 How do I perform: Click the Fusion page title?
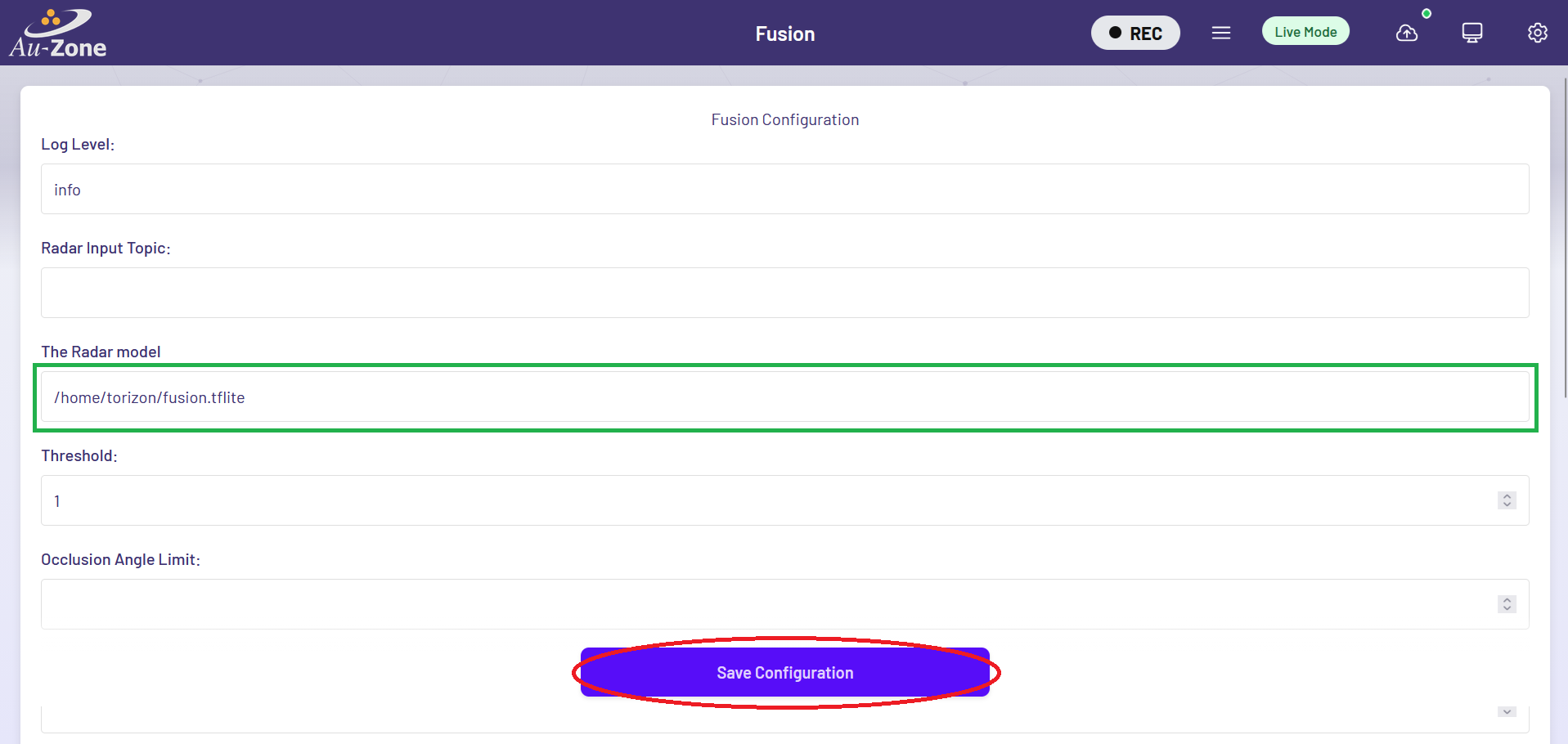785,34
